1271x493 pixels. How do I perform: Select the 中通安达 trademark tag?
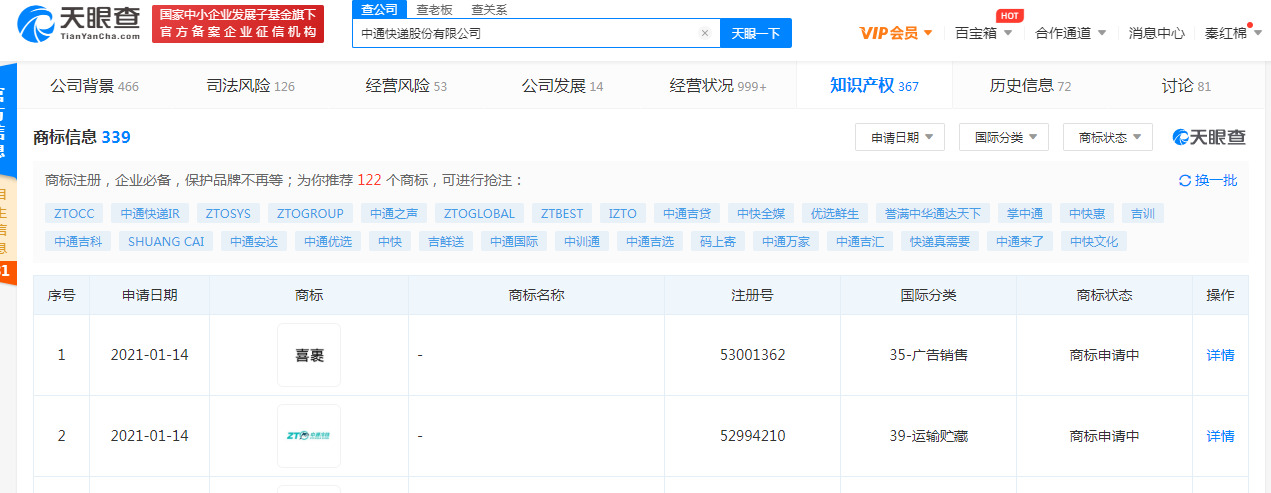(x=254, y=241)
